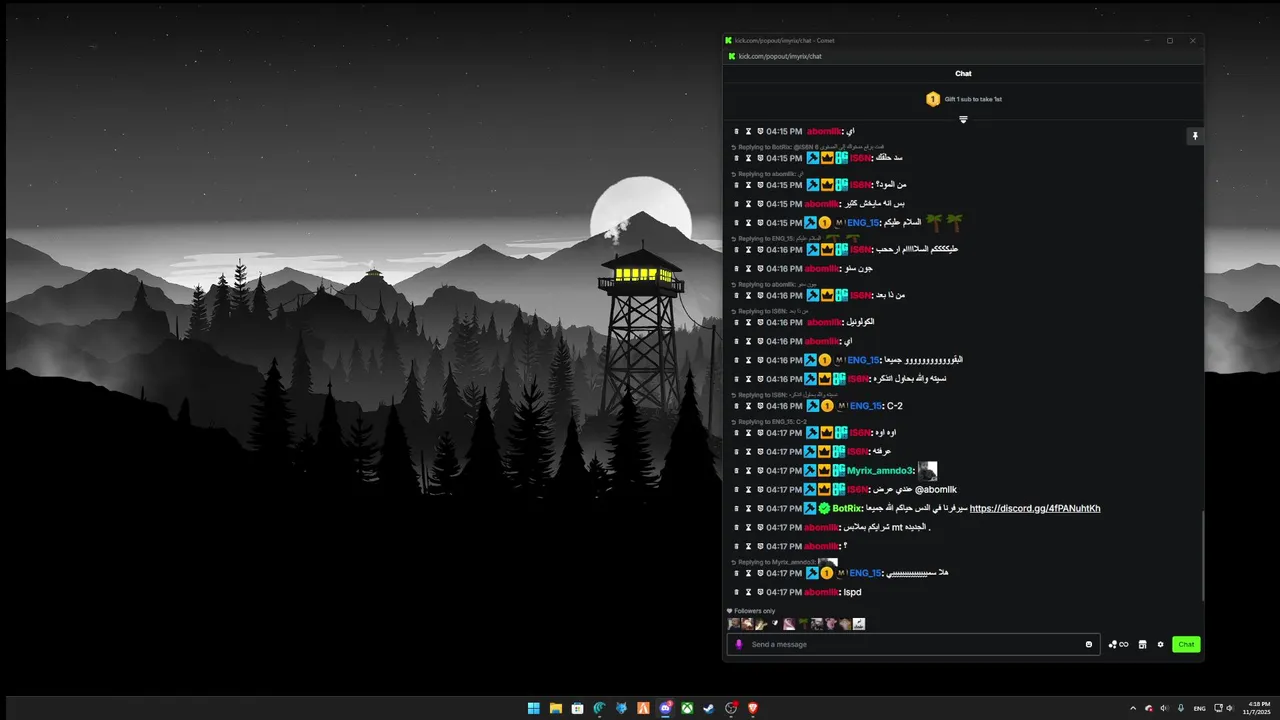The image size is (1280, 720).
Task: Ban BotRix using the shield icon
Action: click(x=760, y=508)
